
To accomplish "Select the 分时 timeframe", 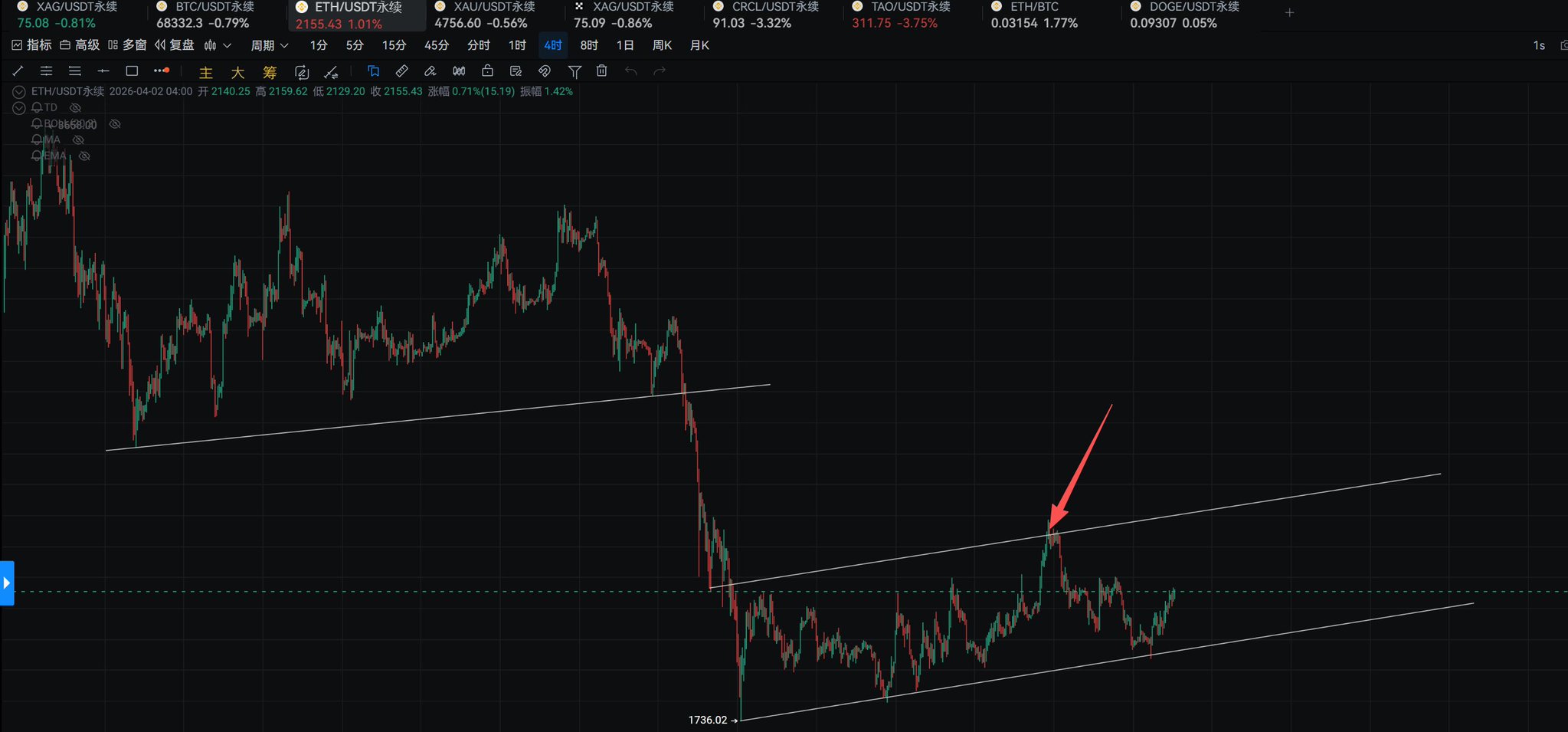I will point(478,45).
